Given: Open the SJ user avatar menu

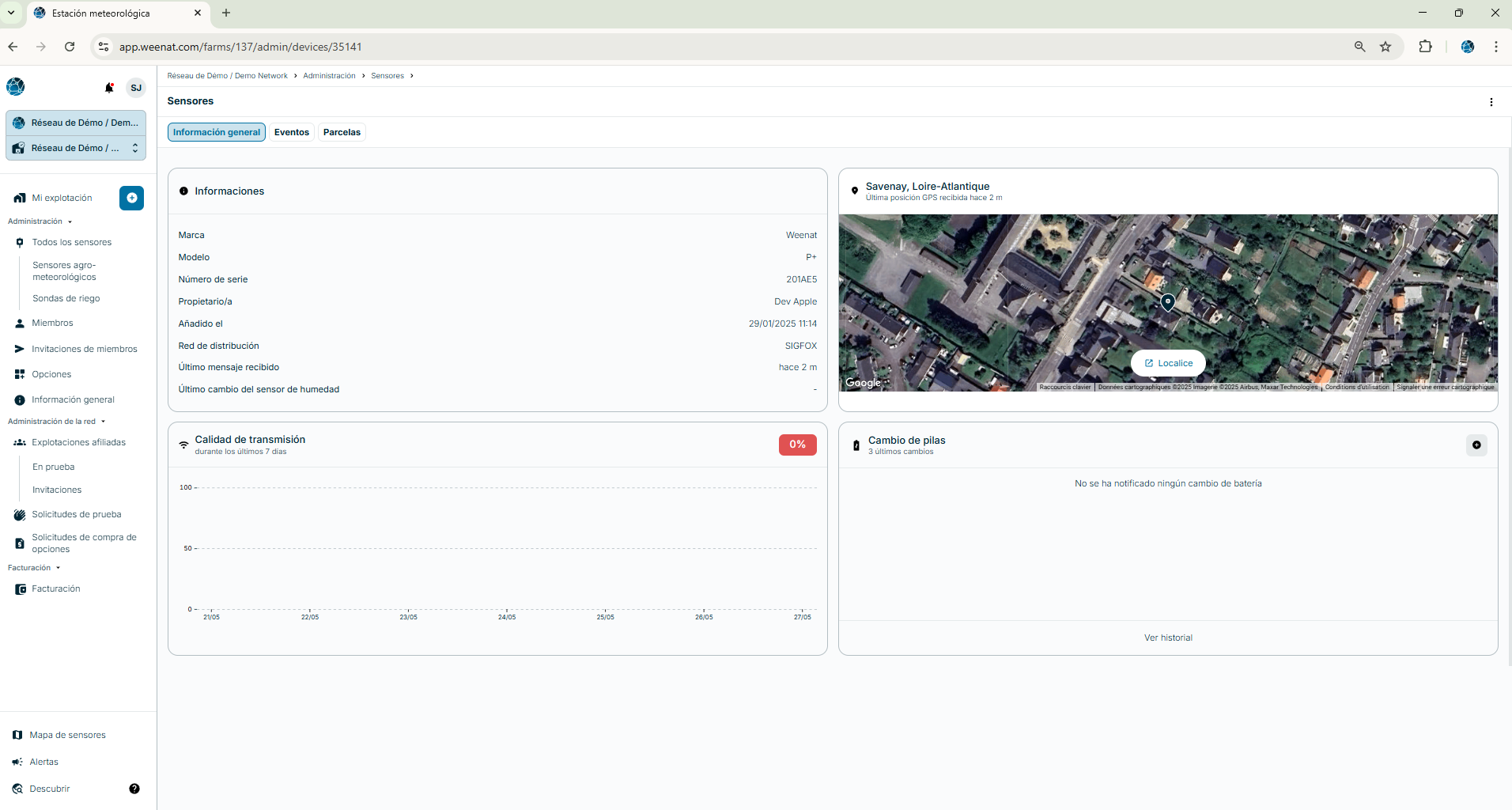Looking at the screenshot, I should pyautogui.click(x=136, y=88).
